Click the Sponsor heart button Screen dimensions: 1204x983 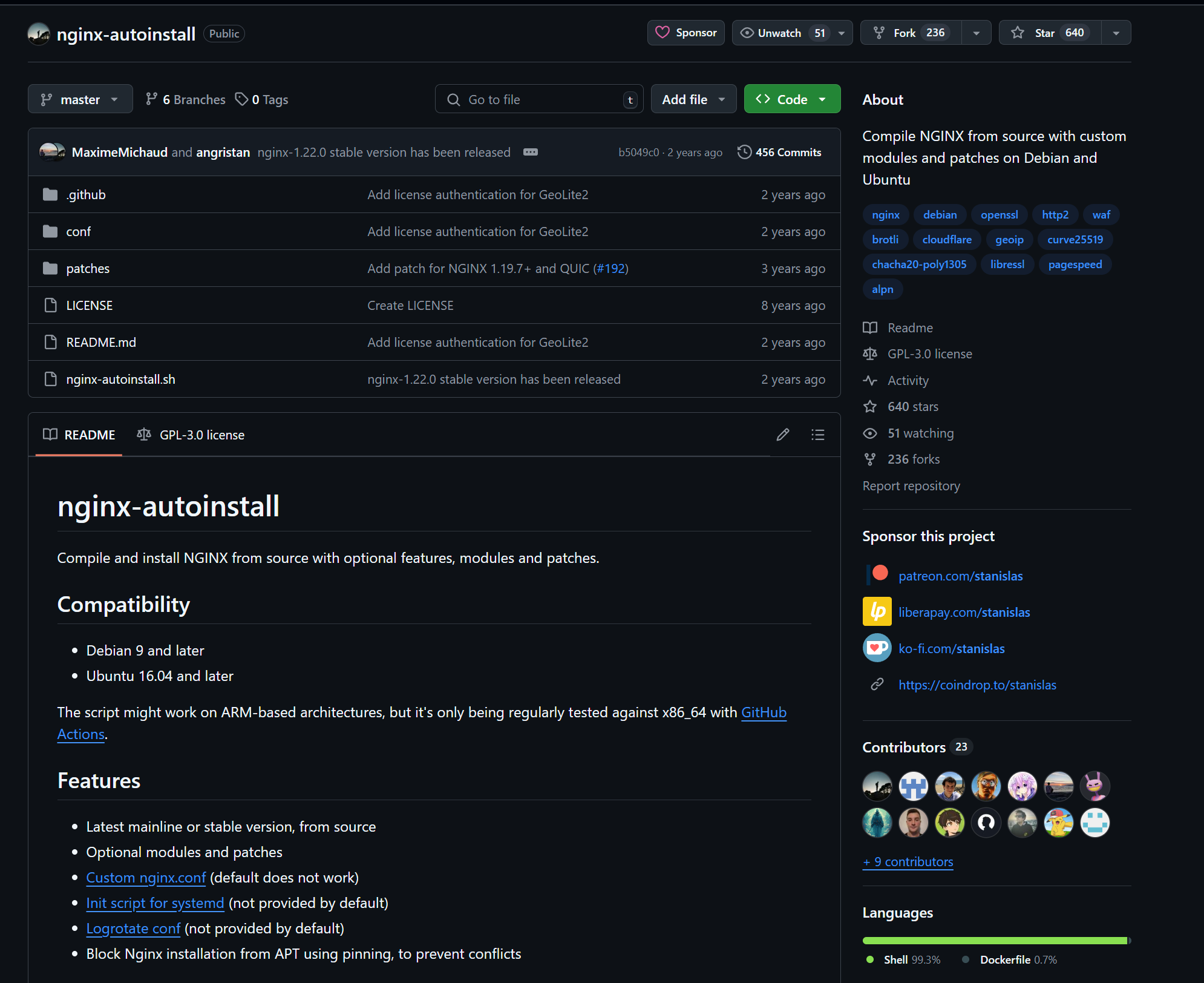point(685,33)
